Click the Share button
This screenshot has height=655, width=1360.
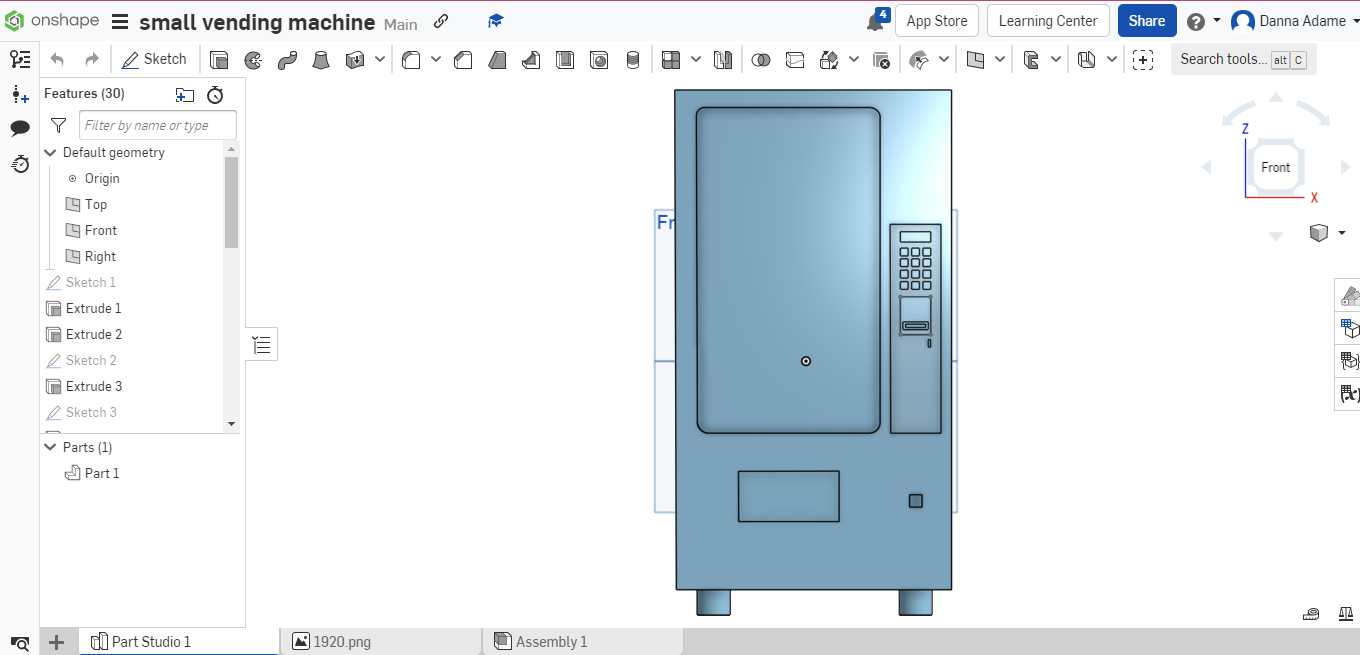click(1147, 20)
